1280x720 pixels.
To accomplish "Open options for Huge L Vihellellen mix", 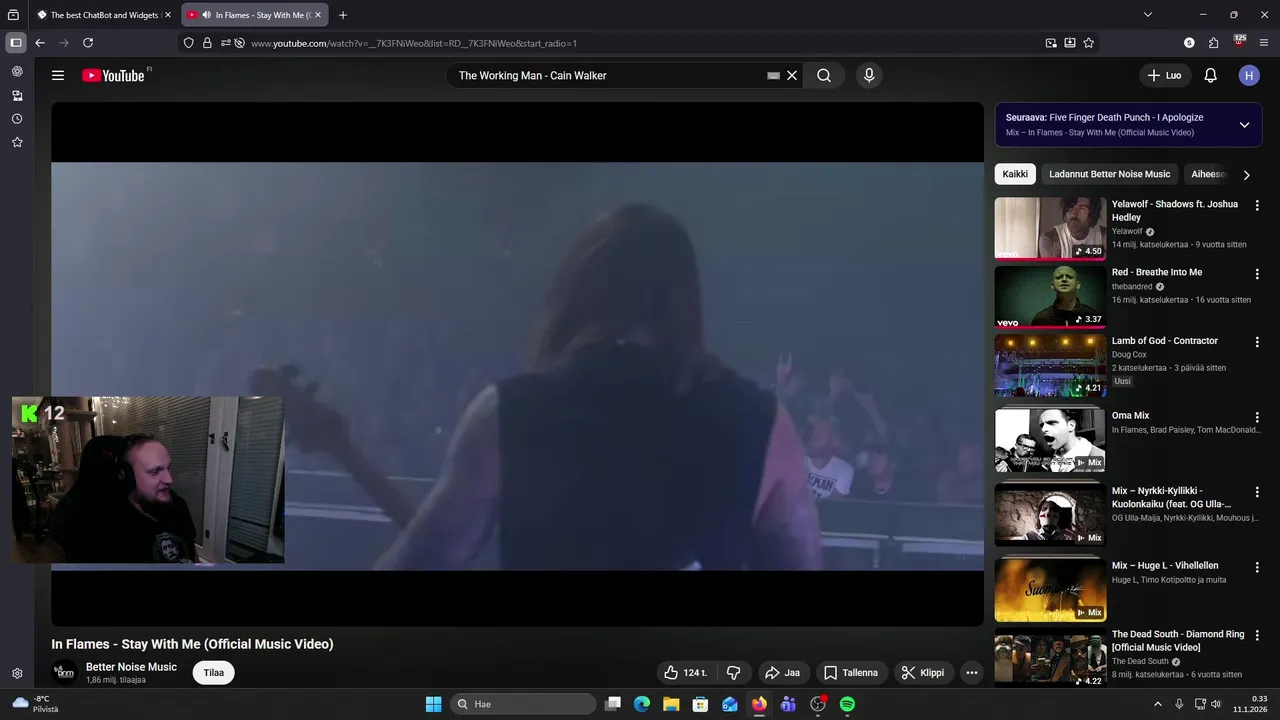I will (x=1257, y=567).
